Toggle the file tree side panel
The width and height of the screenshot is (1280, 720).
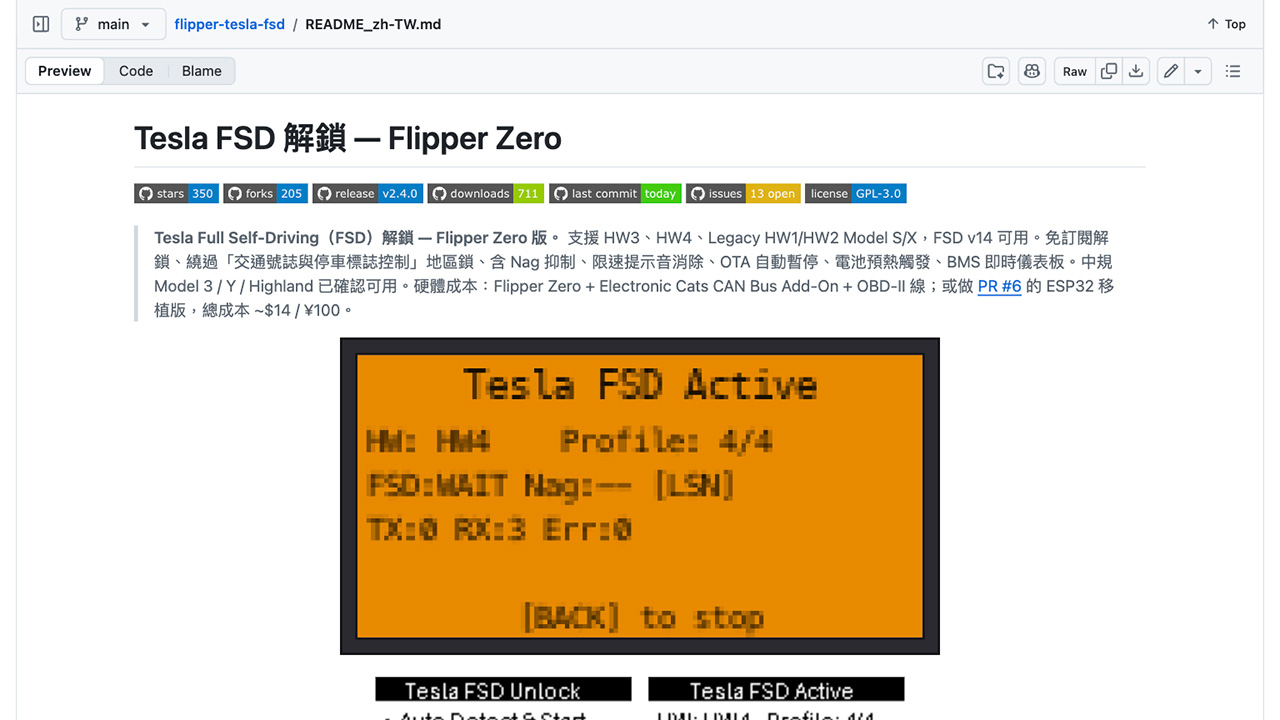pyautogui.click(x=41, y=24)
